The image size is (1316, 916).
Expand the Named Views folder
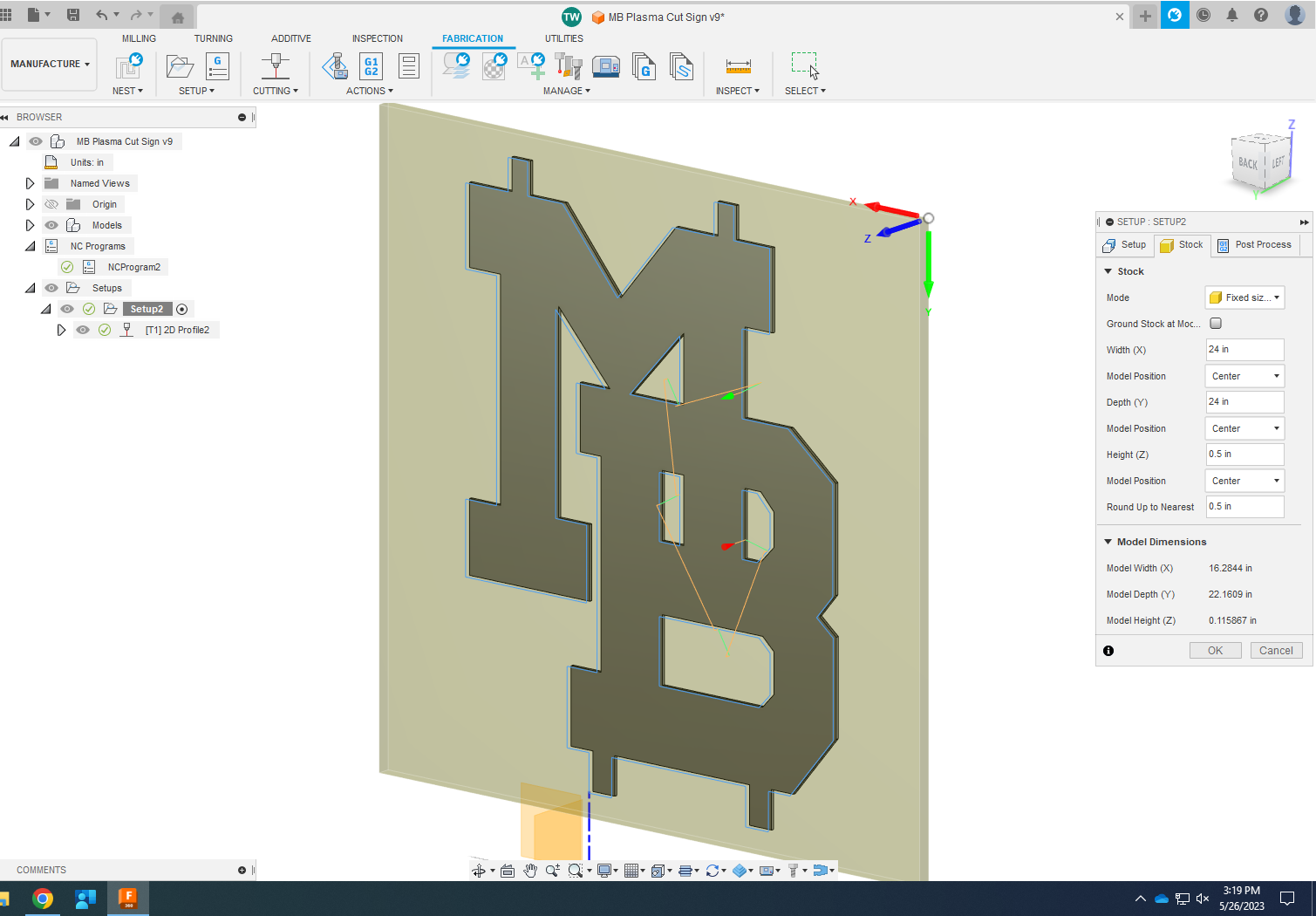tap(29, 182)
